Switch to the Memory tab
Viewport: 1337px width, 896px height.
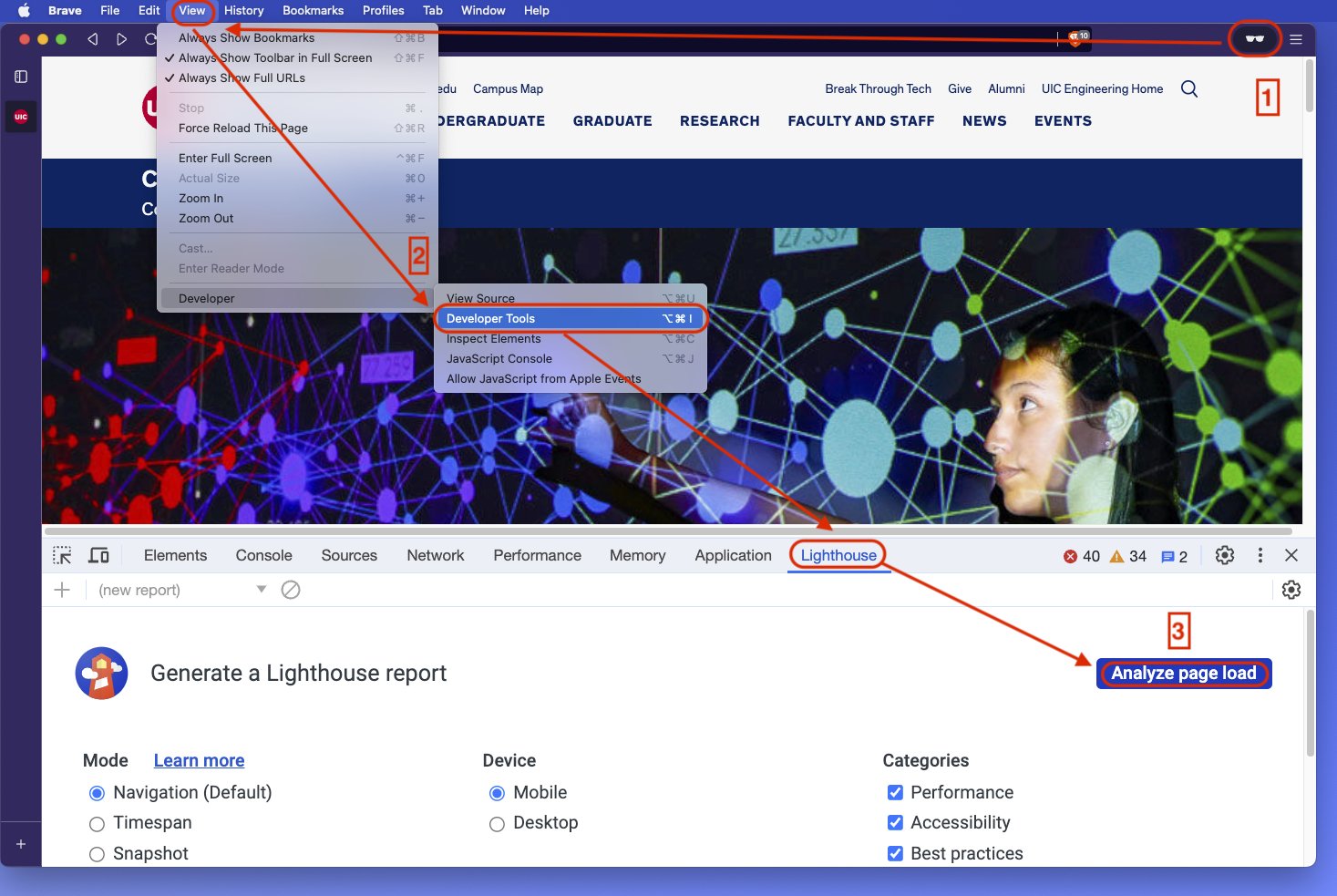637,555
